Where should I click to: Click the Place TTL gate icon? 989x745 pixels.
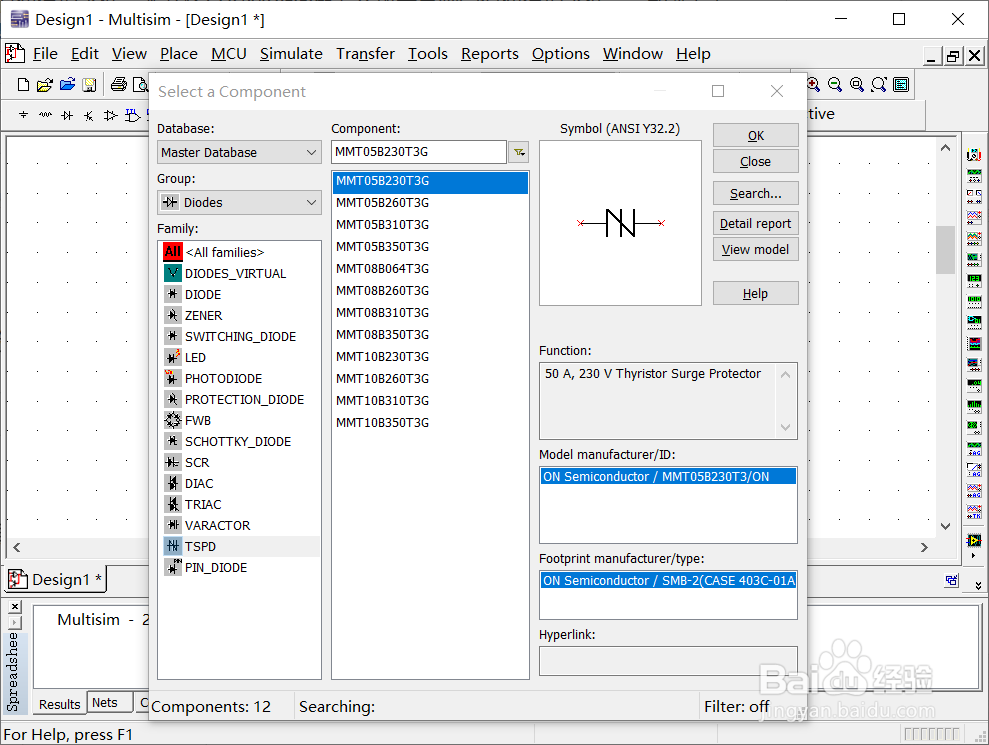click(132, 115)
